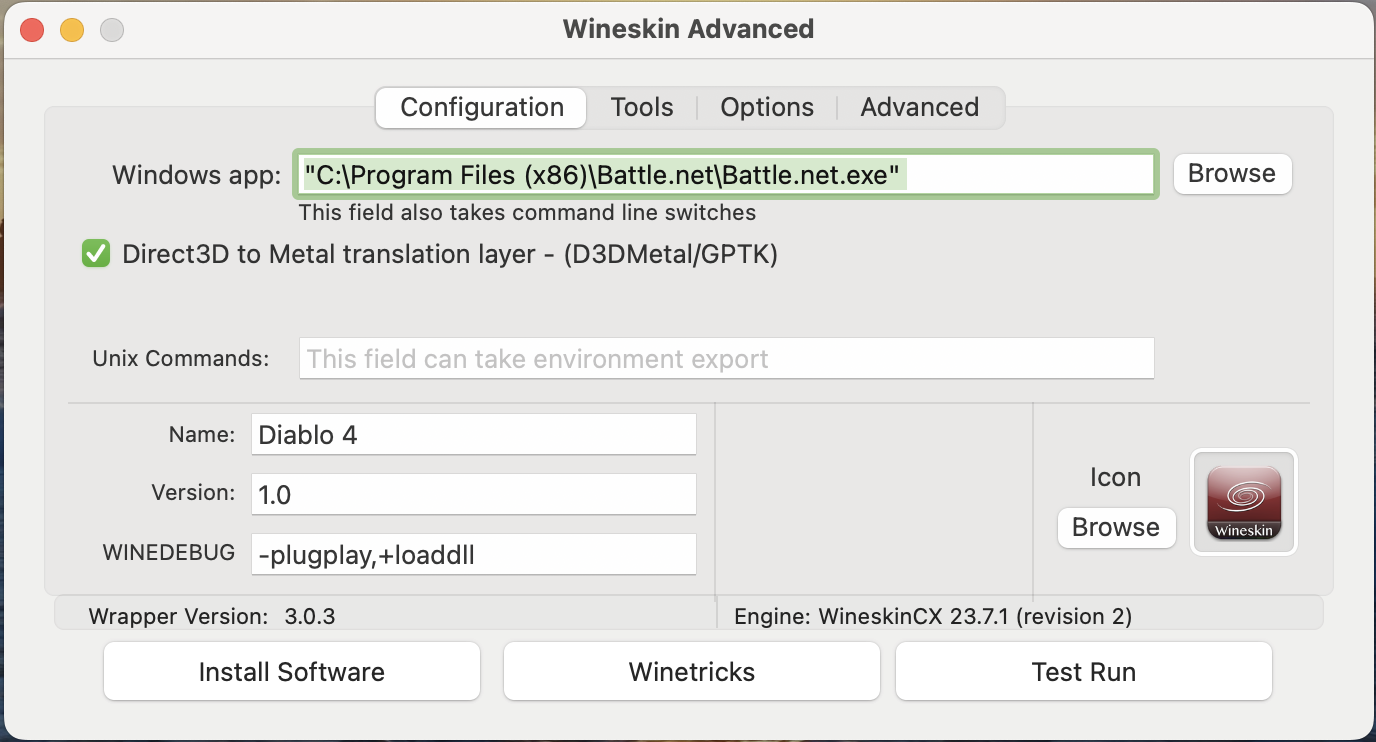Focus the Windows app path field

pyautogui.click(x=727, y=175)
